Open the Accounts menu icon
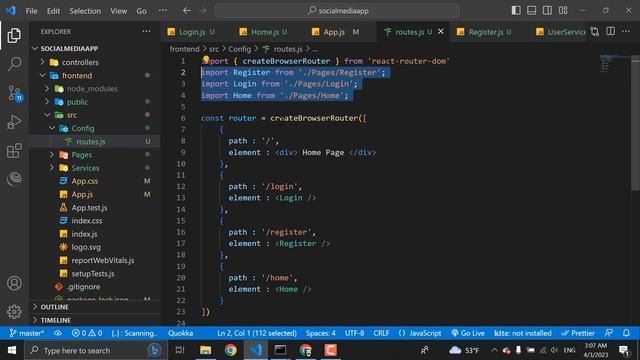640x360 pixels. [14, 283]
